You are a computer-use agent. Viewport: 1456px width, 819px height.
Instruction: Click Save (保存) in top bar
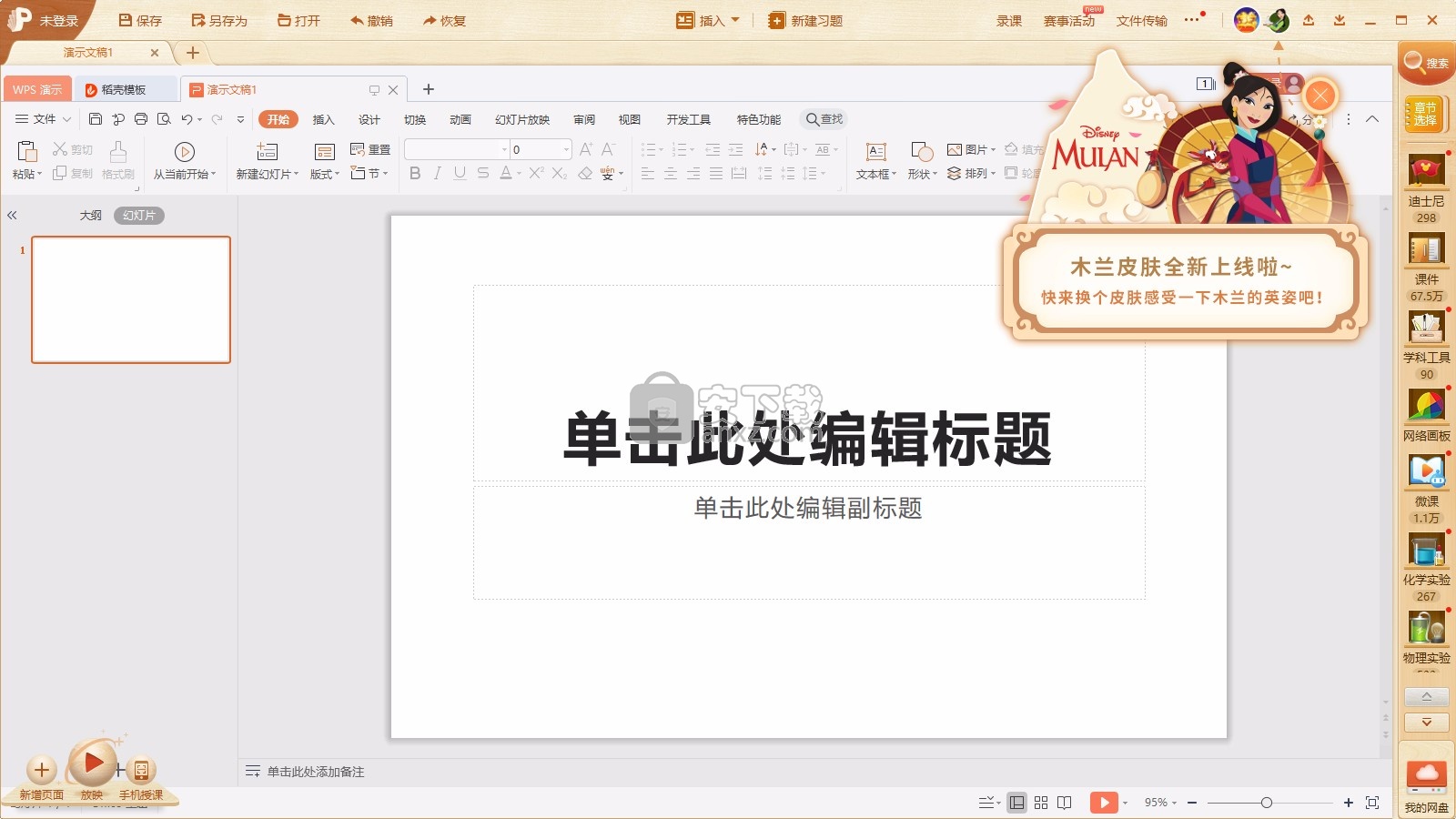[x=140, y=20]
